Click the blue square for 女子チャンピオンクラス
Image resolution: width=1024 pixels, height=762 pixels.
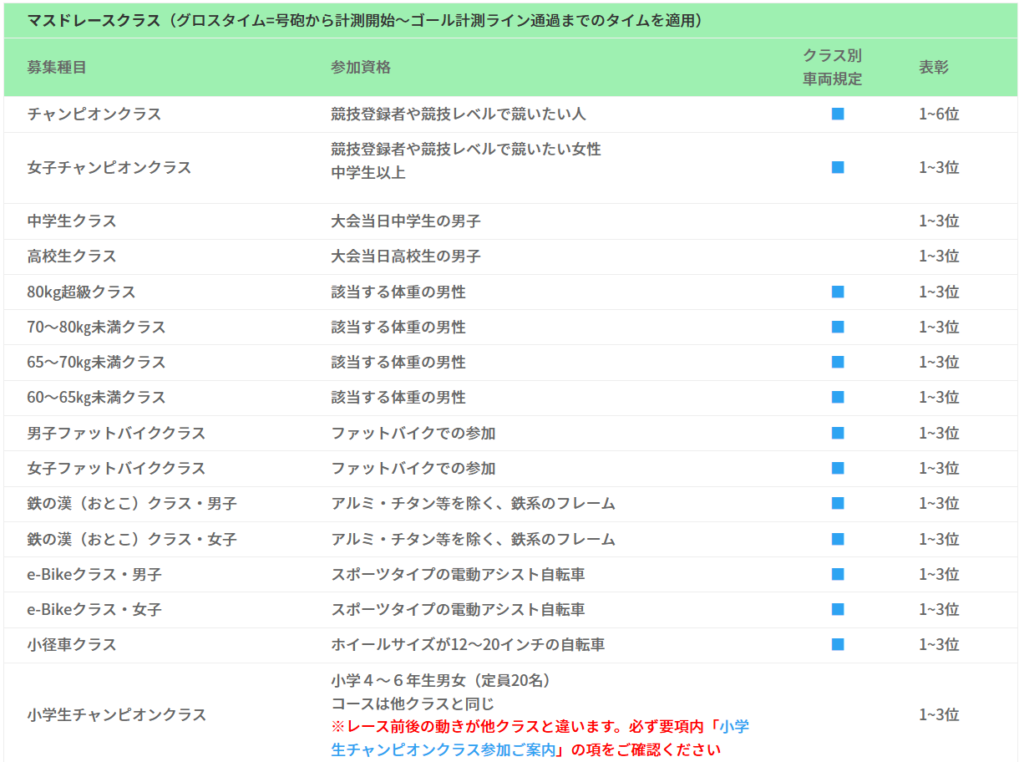(838, 167)
